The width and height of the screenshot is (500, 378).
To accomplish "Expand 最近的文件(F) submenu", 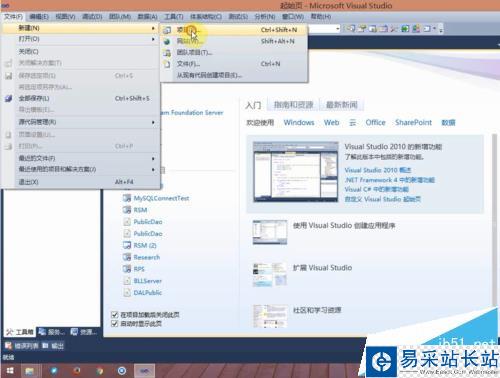I will click(80, 158).
